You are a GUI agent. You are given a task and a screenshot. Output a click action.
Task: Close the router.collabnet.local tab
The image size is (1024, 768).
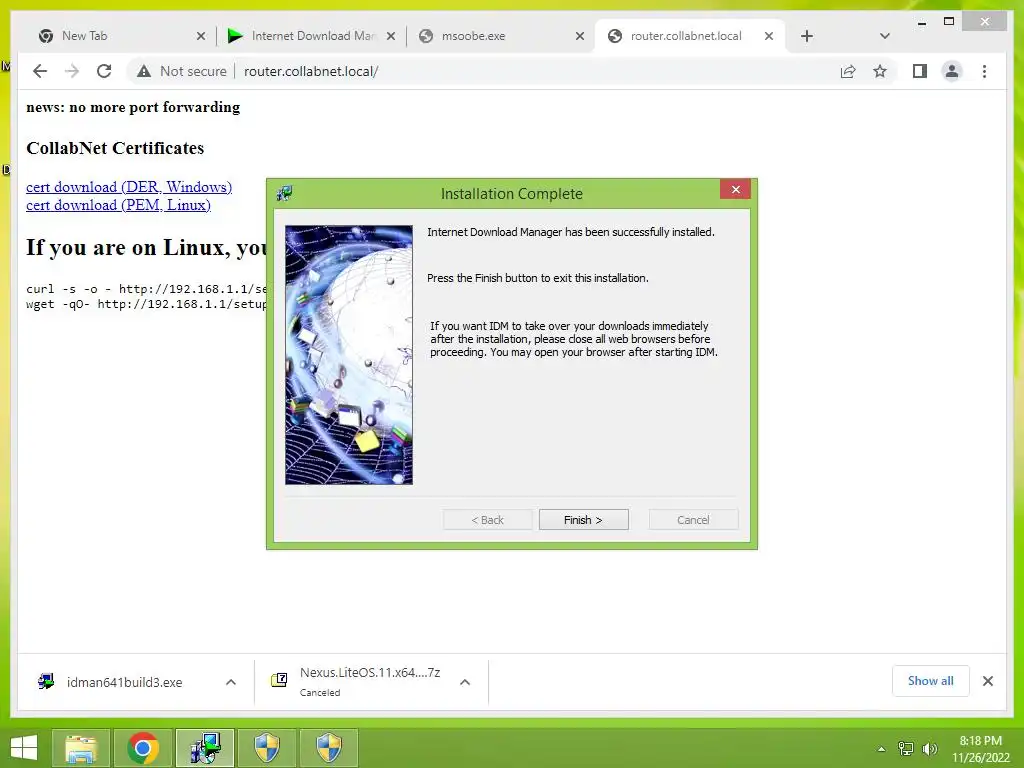(x=769, y=37)
